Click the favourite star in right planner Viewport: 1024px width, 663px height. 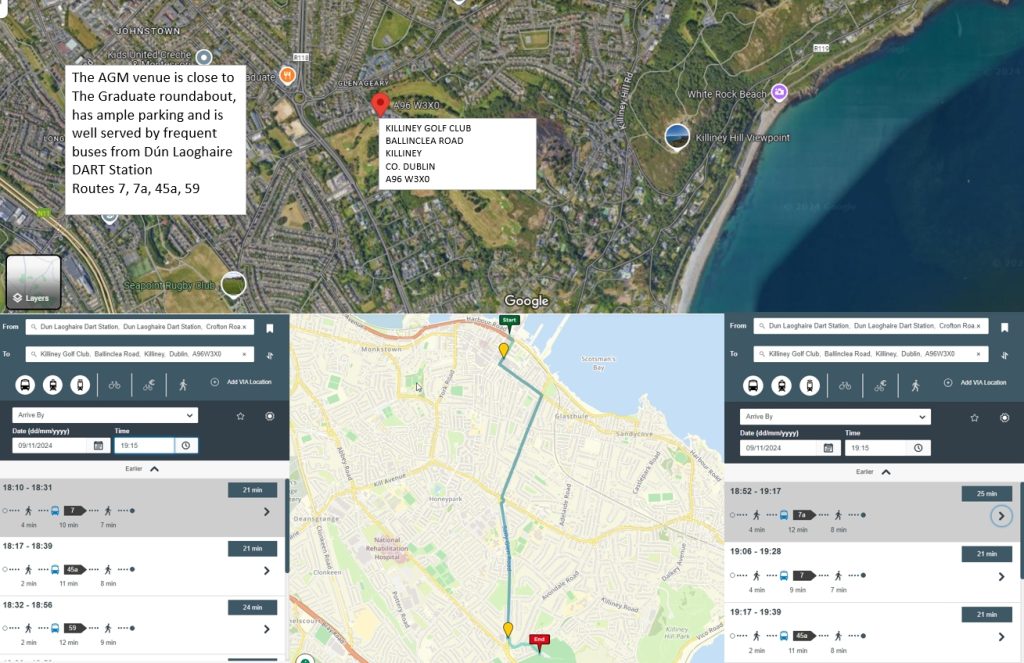974,418
